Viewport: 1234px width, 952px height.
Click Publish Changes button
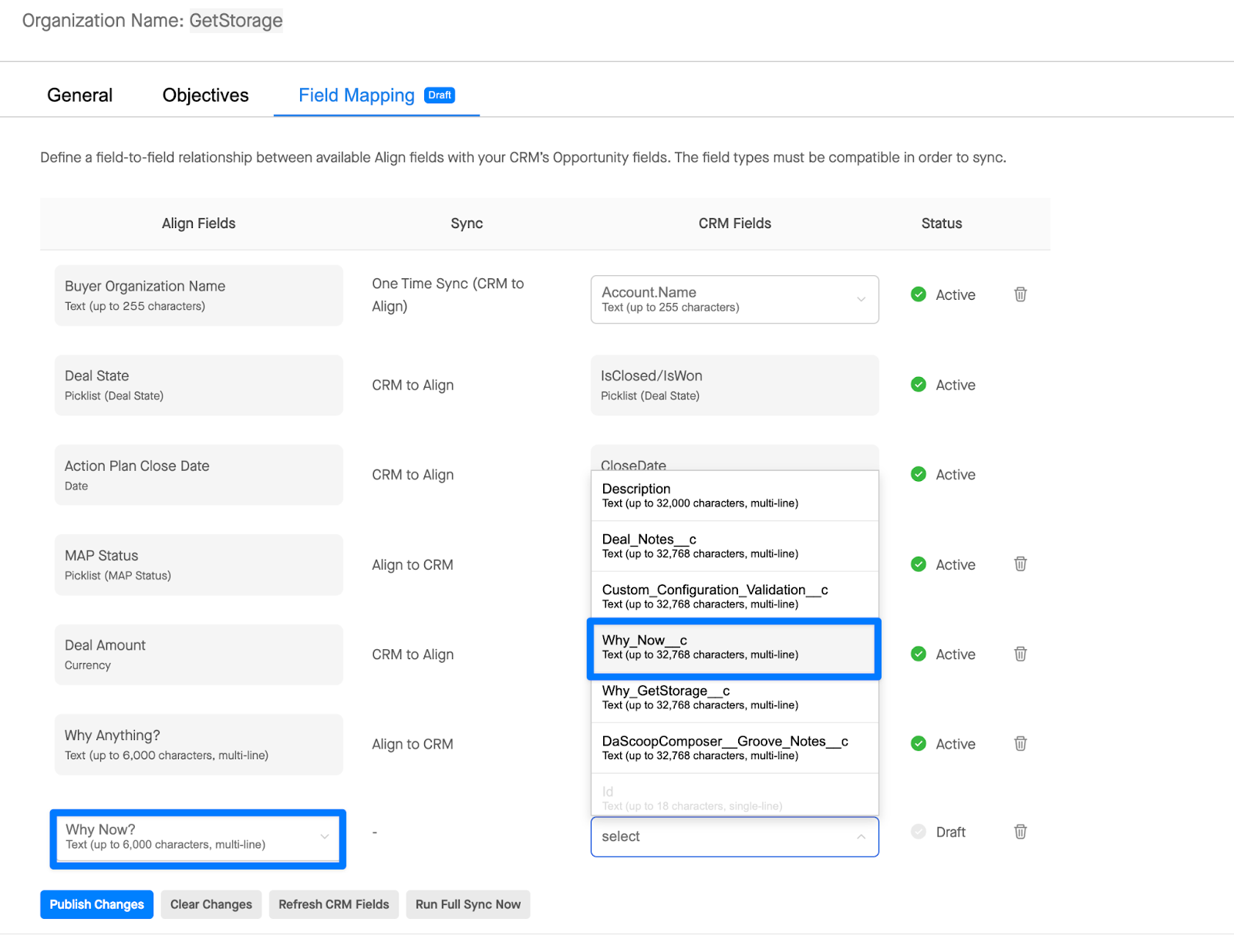[x=96, y=904]
